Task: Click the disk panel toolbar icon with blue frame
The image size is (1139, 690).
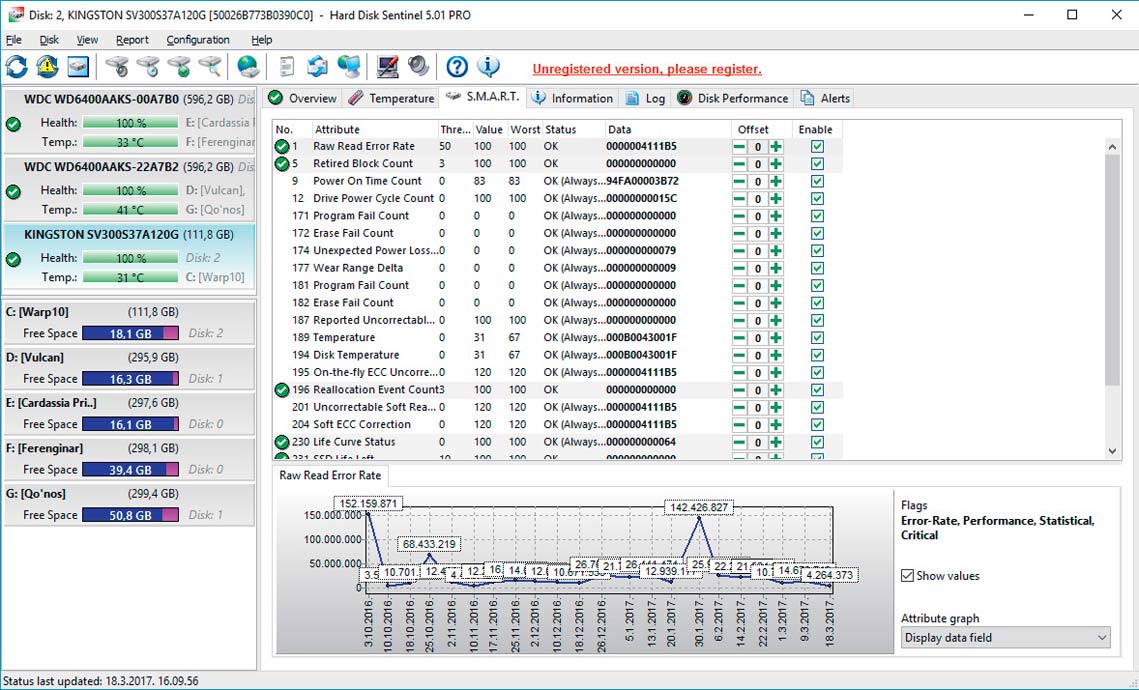Action: point(78,68)
